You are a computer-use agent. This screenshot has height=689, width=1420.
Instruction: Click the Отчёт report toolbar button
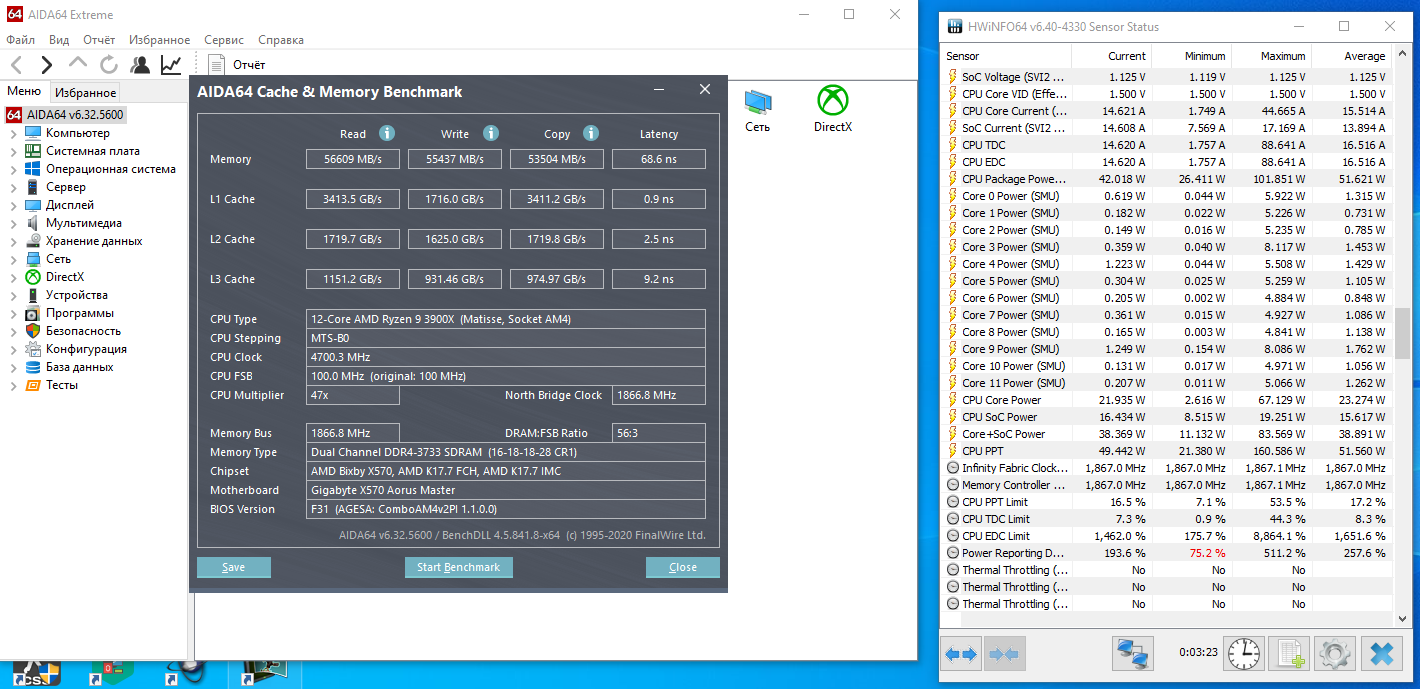[x=237, y=65]
